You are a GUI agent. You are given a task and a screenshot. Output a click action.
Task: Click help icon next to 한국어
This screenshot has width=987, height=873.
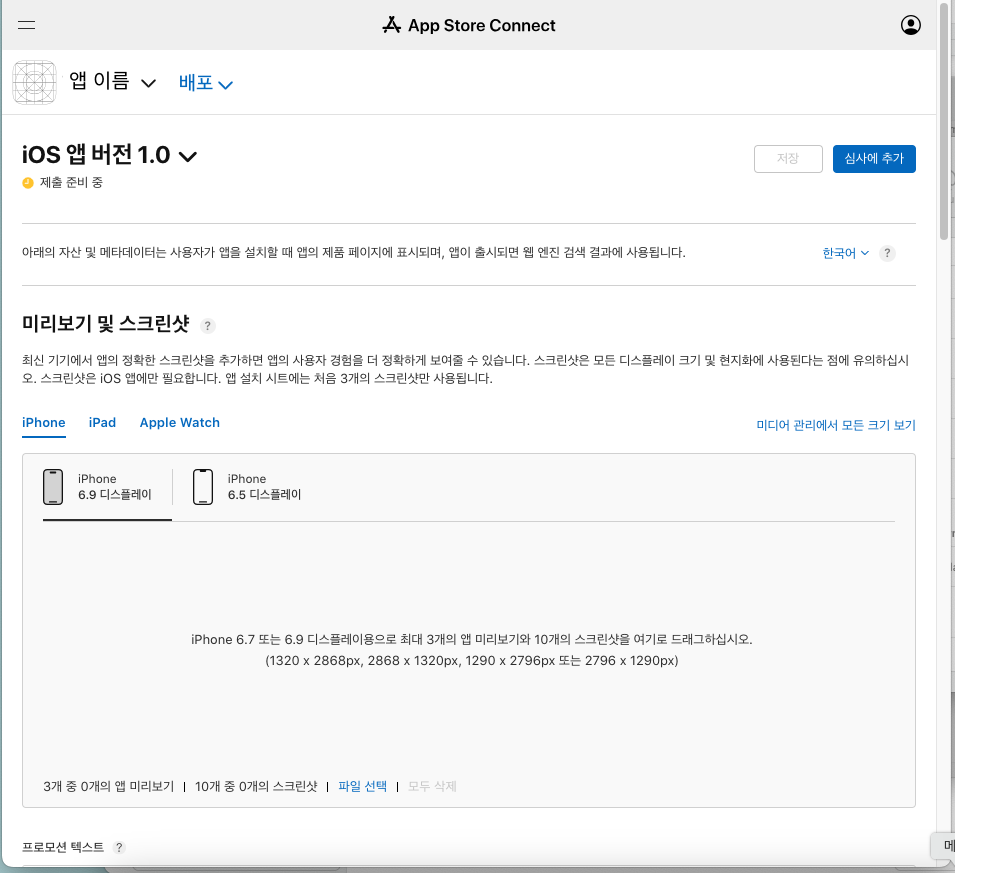coord(887,253)
